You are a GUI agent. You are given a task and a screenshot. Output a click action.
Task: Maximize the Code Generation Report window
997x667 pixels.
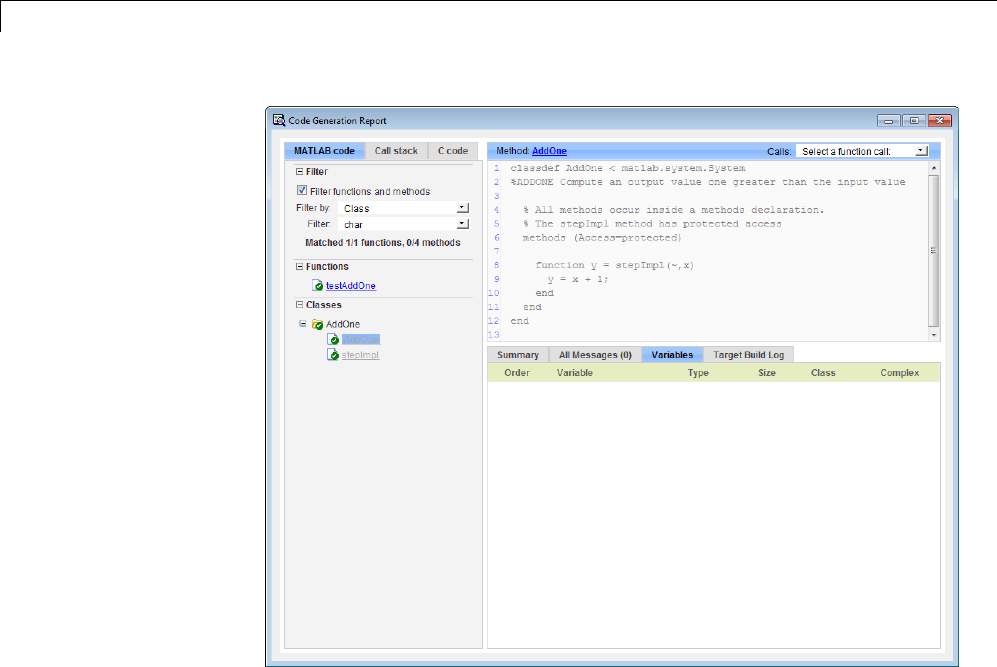click(914, 120)
